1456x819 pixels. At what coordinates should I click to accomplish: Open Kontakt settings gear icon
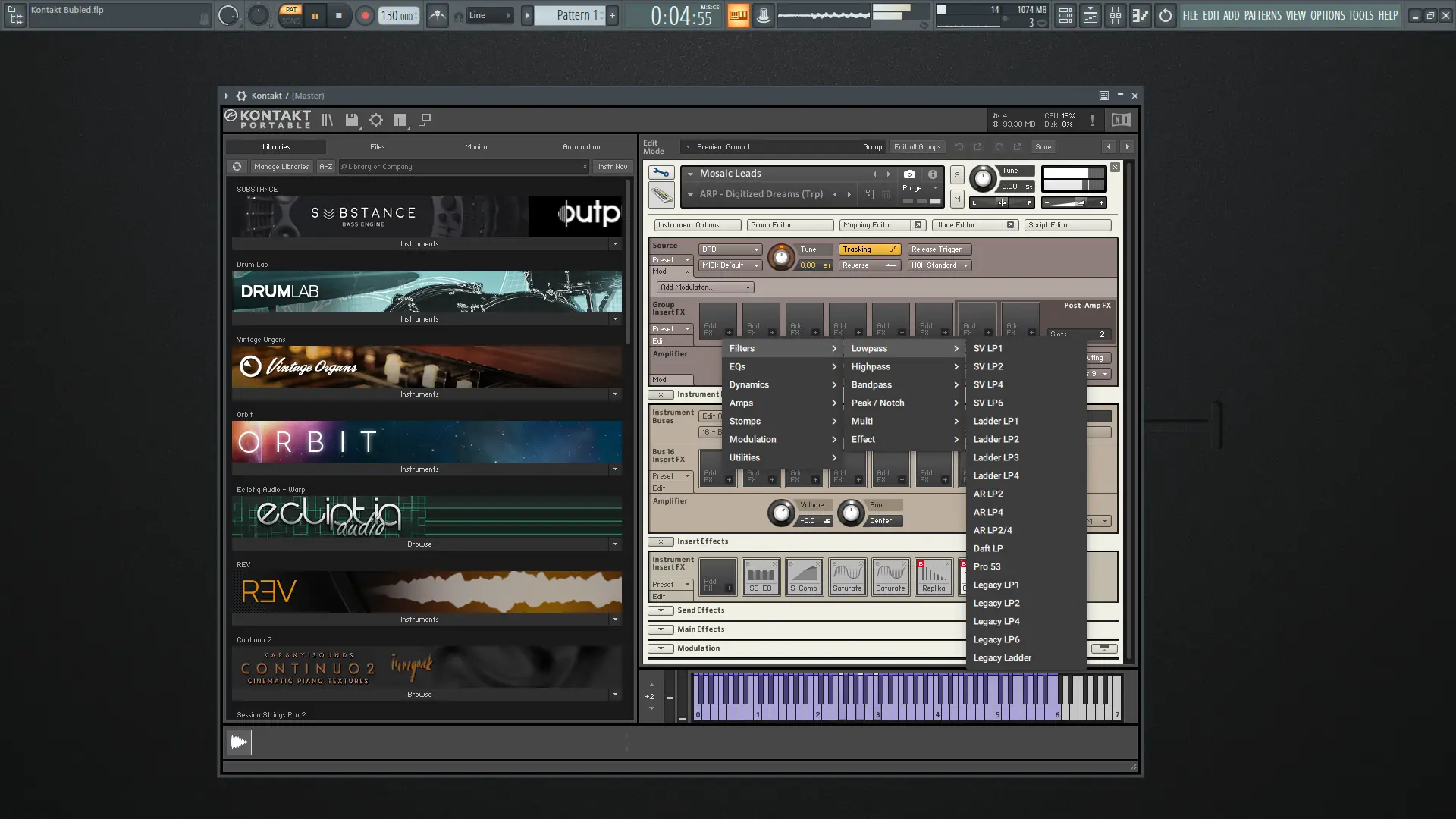tap(376, 120)
